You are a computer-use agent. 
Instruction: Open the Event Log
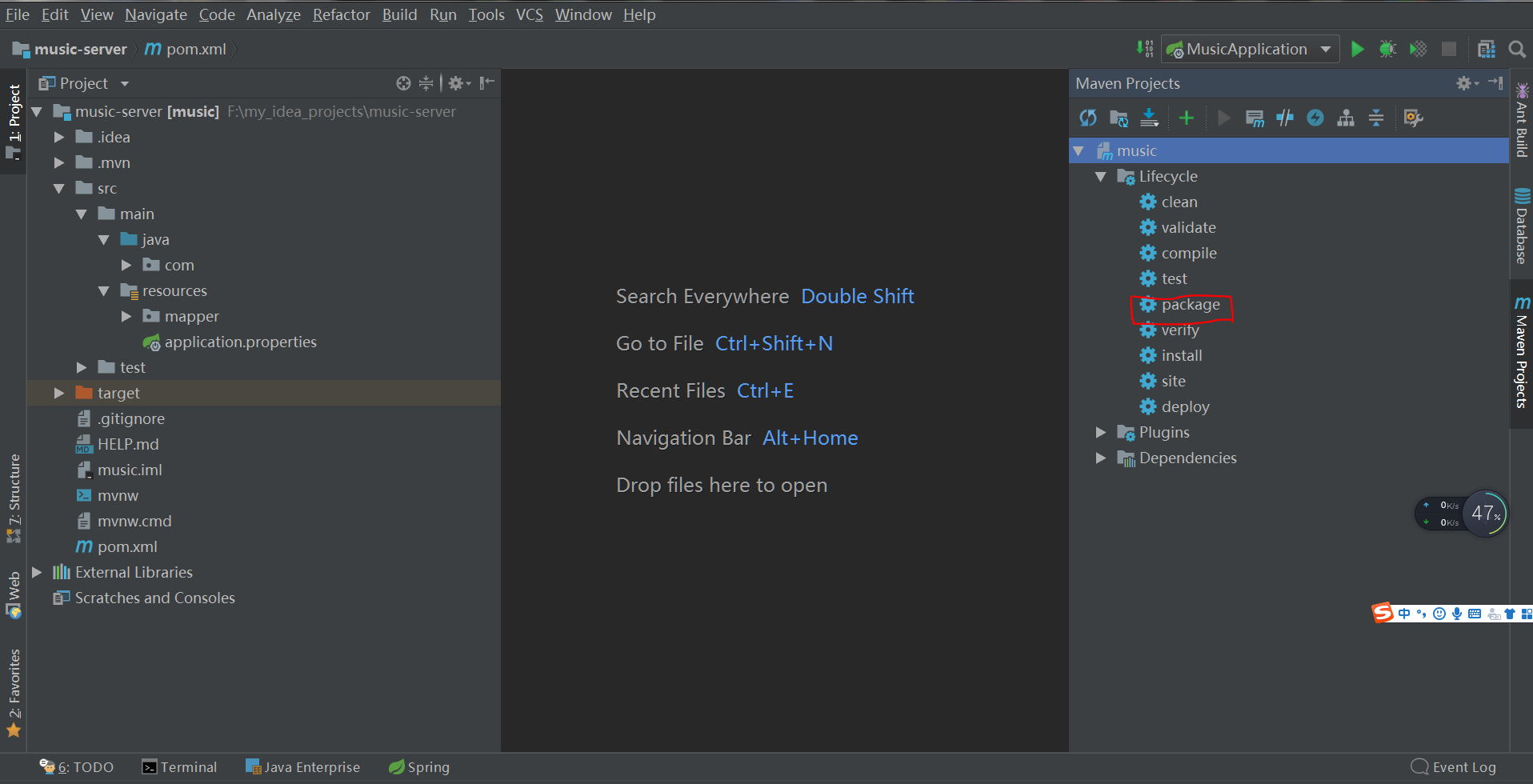(x=1453, y=767)
